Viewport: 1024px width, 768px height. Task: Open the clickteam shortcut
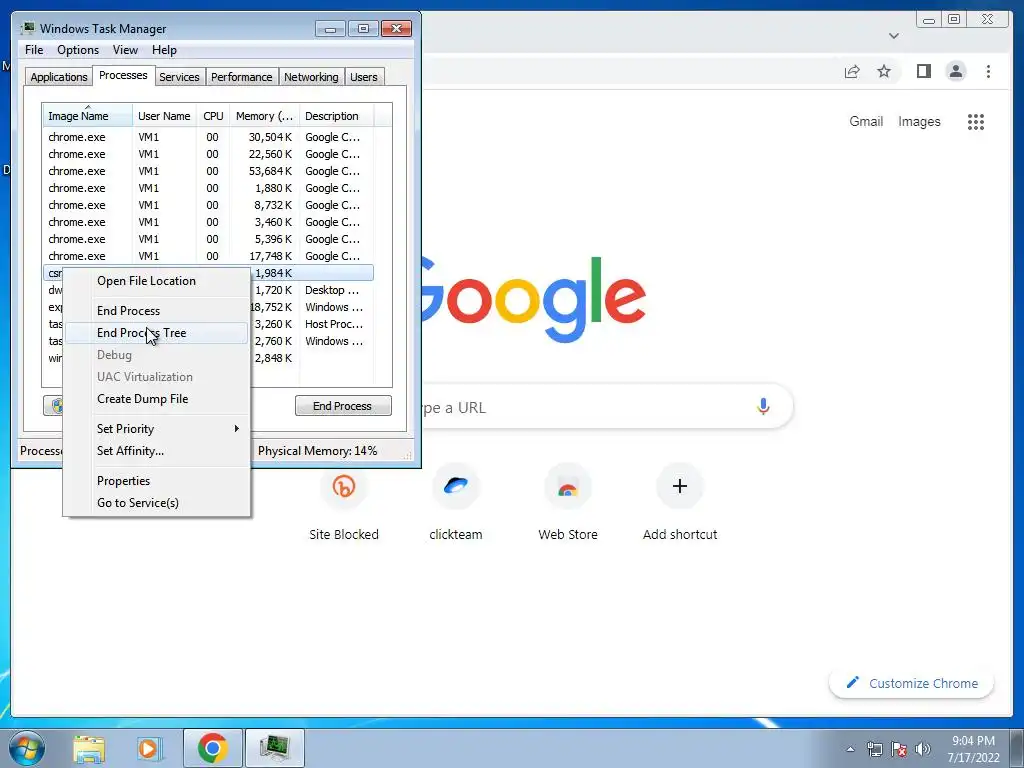coord(456,504)
